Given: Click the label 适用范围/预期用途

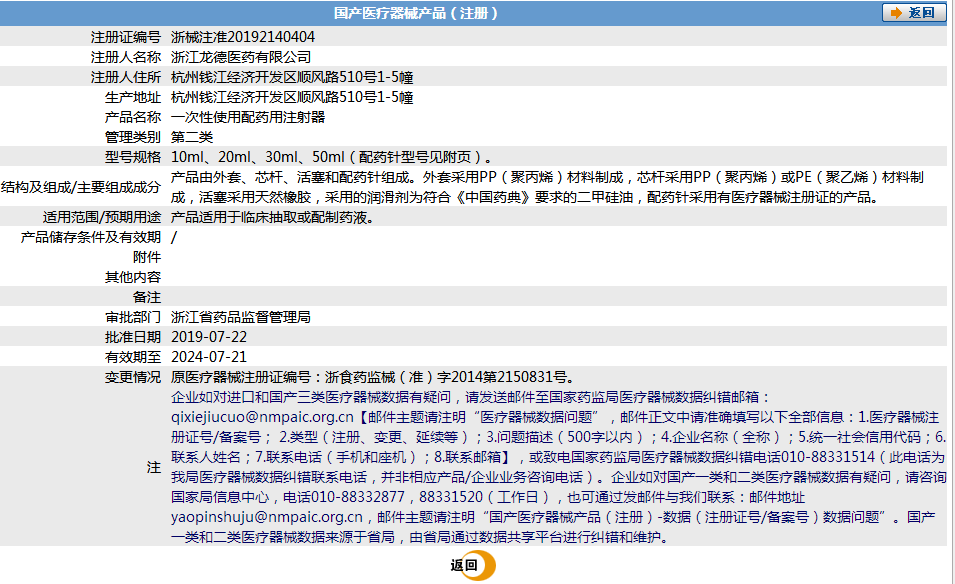Looking at the screenshot, I should click(x=102, y=217).
